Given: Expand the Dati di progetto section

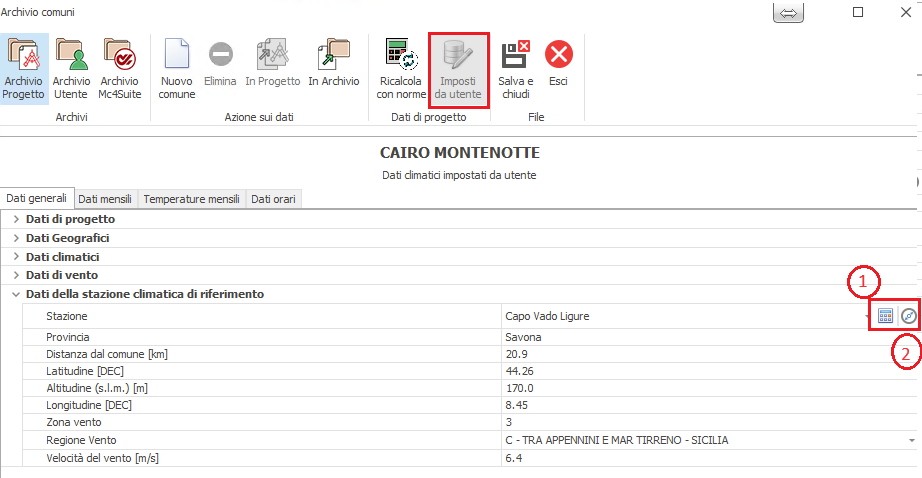Looking at the screenshot, I should coord(16,219).
